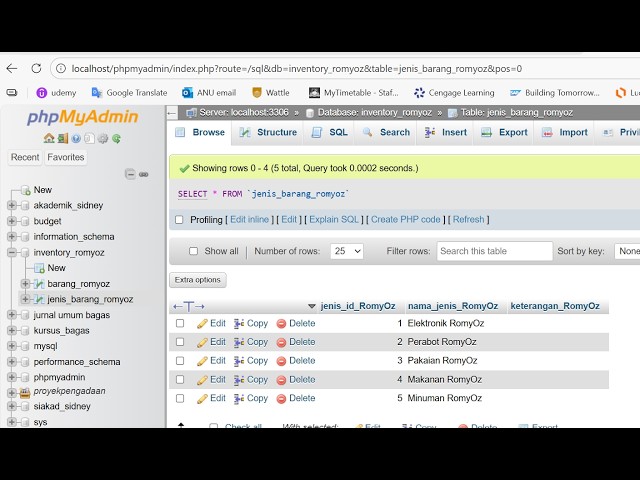Open udemy bookmark

tap(56, 93)
